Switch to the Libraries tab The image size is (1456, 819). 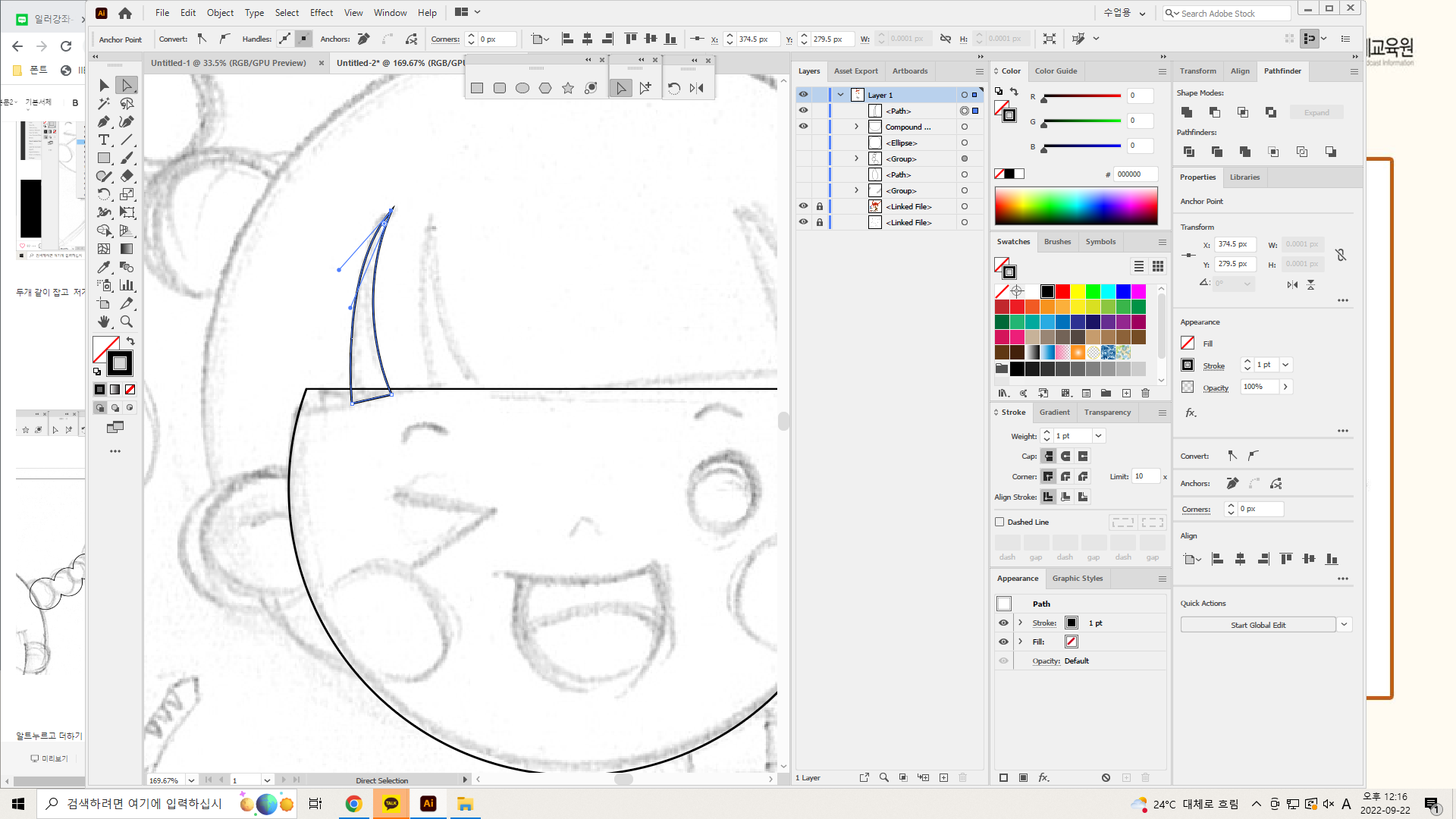[1244, 177]
